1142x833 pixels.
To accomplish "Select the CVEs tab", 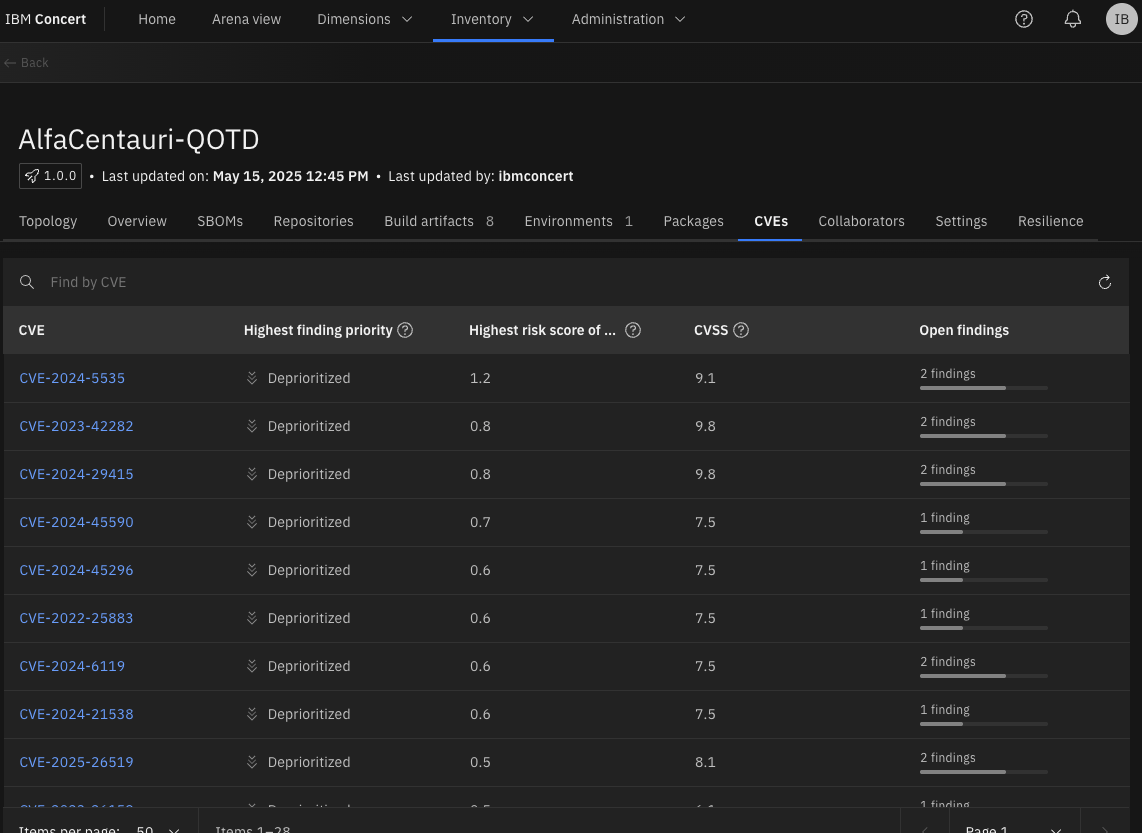I will coord(771,221).
